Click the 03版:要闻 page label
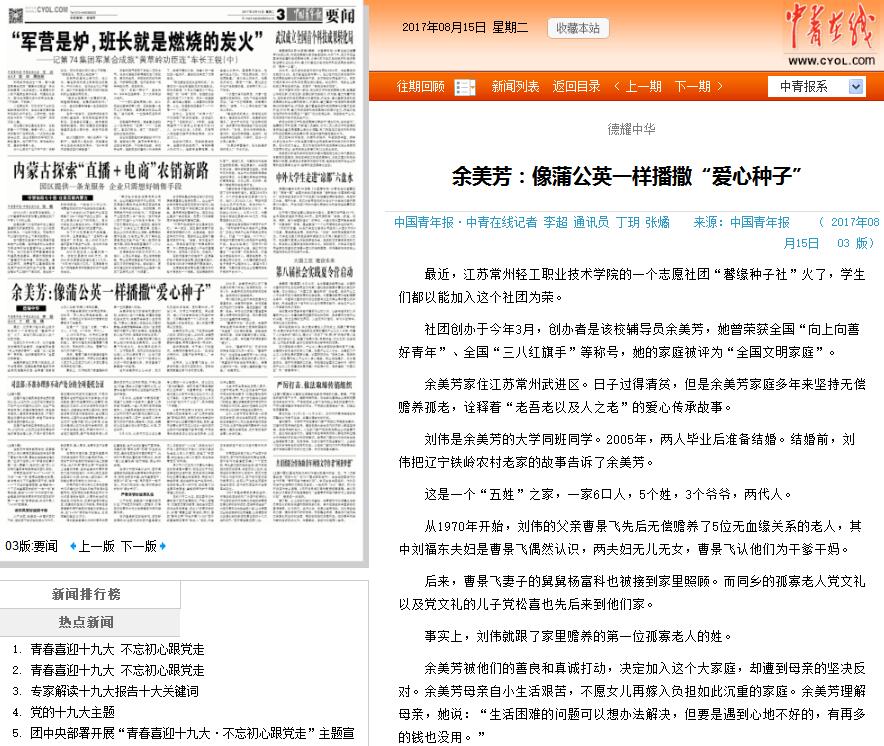884x746 pixels. [x=32, y=546]
